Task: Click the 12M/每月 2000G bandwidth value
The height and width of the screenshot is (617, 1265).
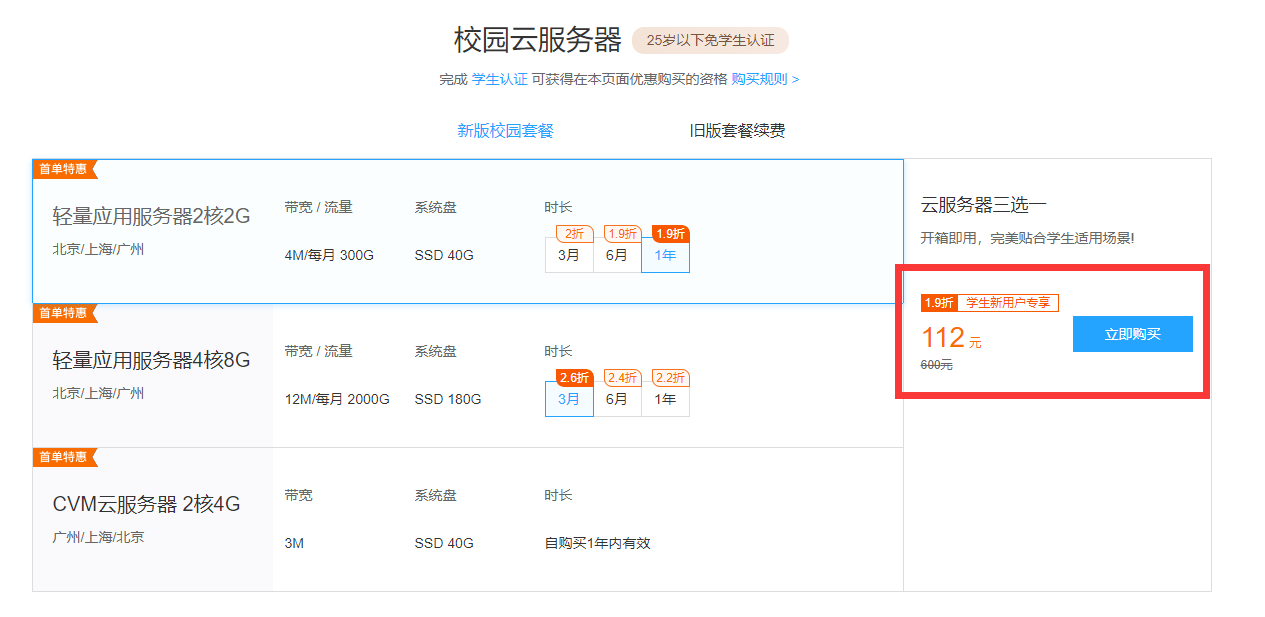Action: coord(337,399)
